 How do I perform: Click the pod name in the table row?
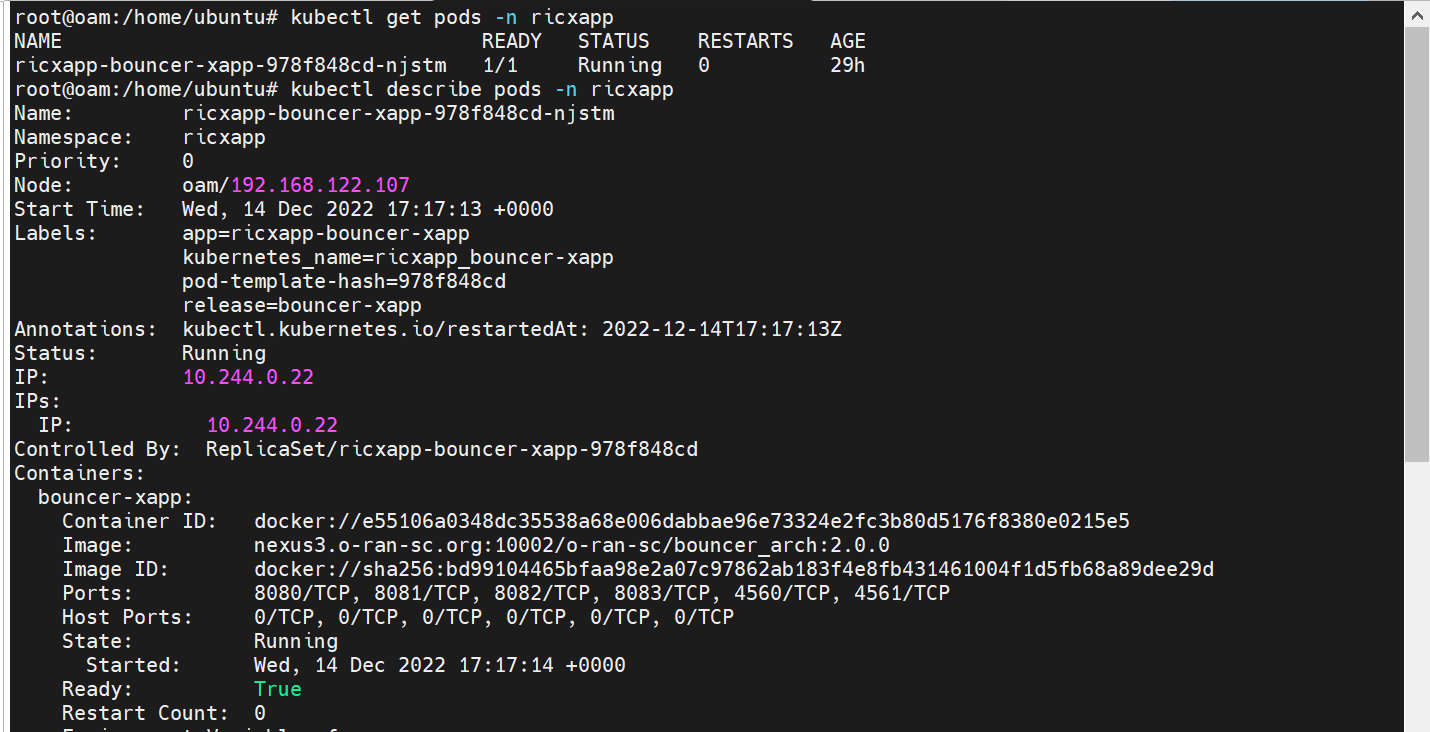[230, 65]
